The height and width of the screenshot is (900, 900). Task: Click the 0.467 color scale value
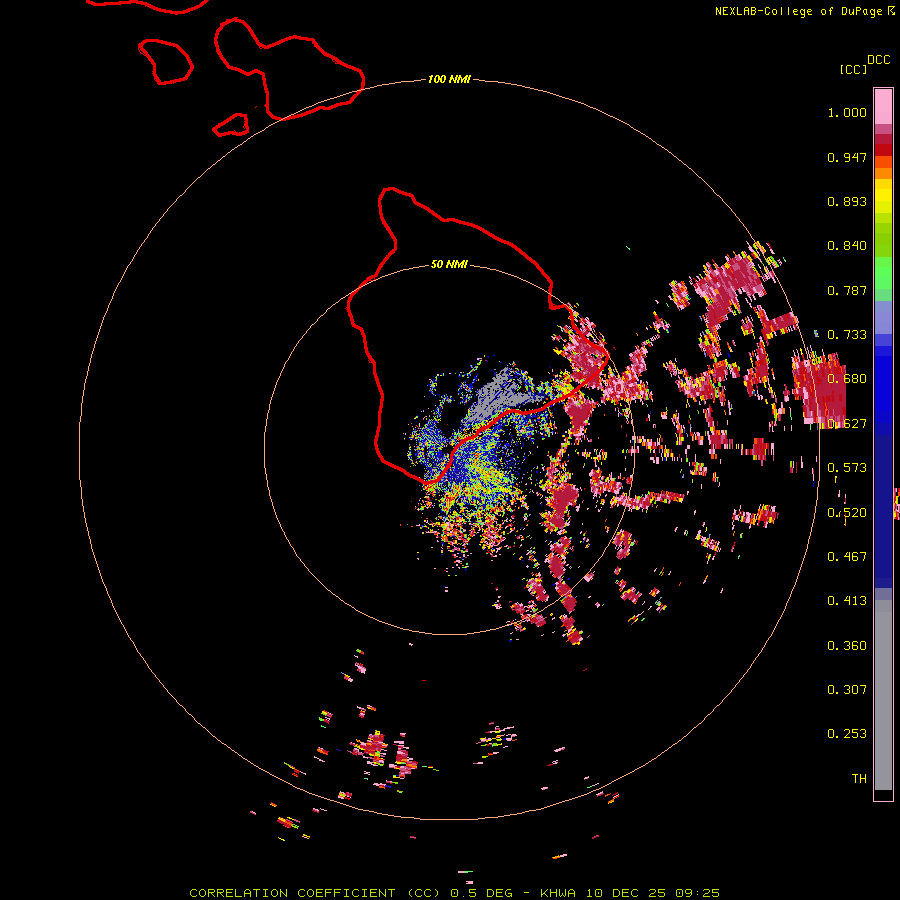pyautogui.click(x=847, y=557)
